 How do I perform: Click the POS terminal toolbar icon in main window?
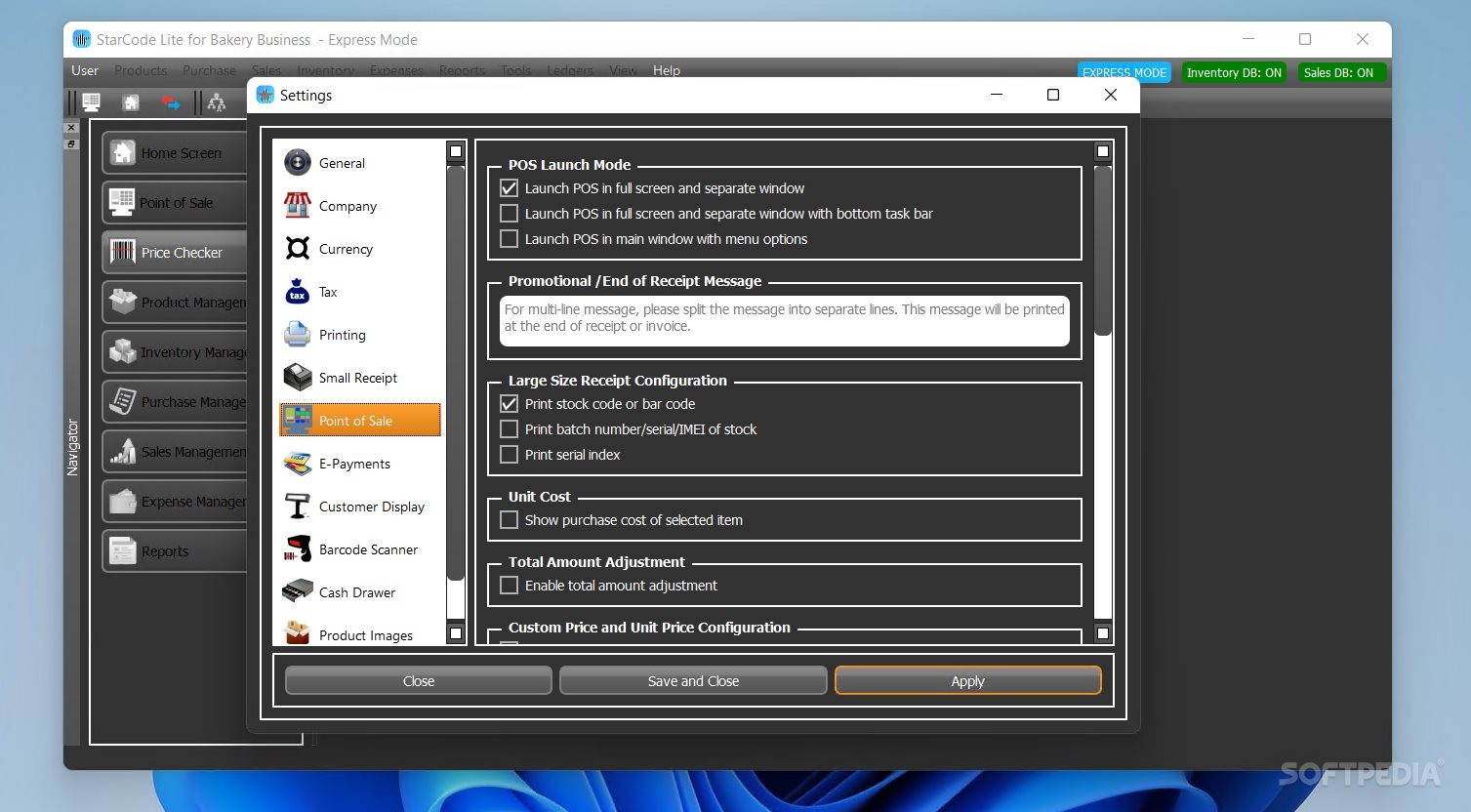point(91,101)
